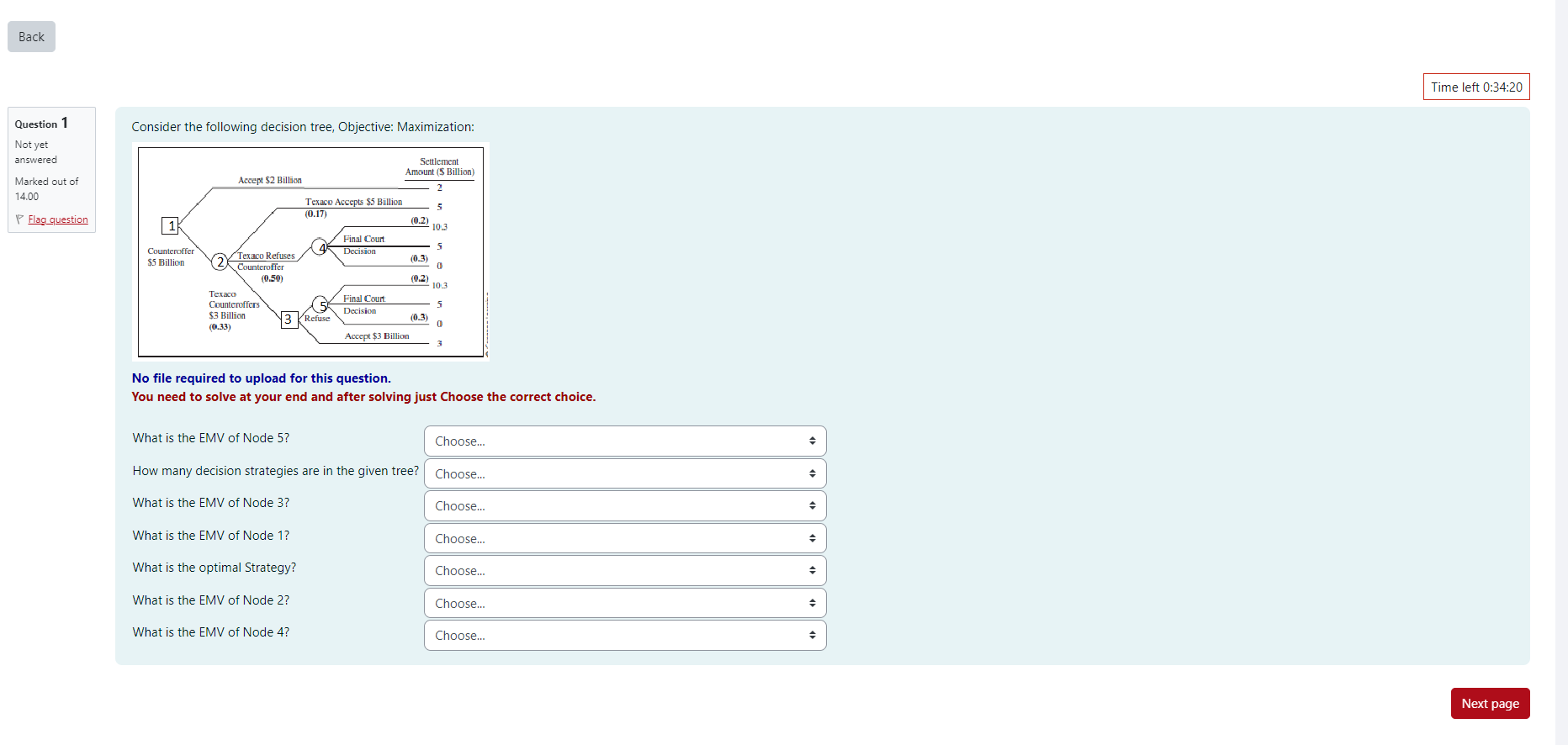1568x745 pixels.
Task: Click 'What is the EMV of Node 3?' label
Action: click(x=211, y=503)
